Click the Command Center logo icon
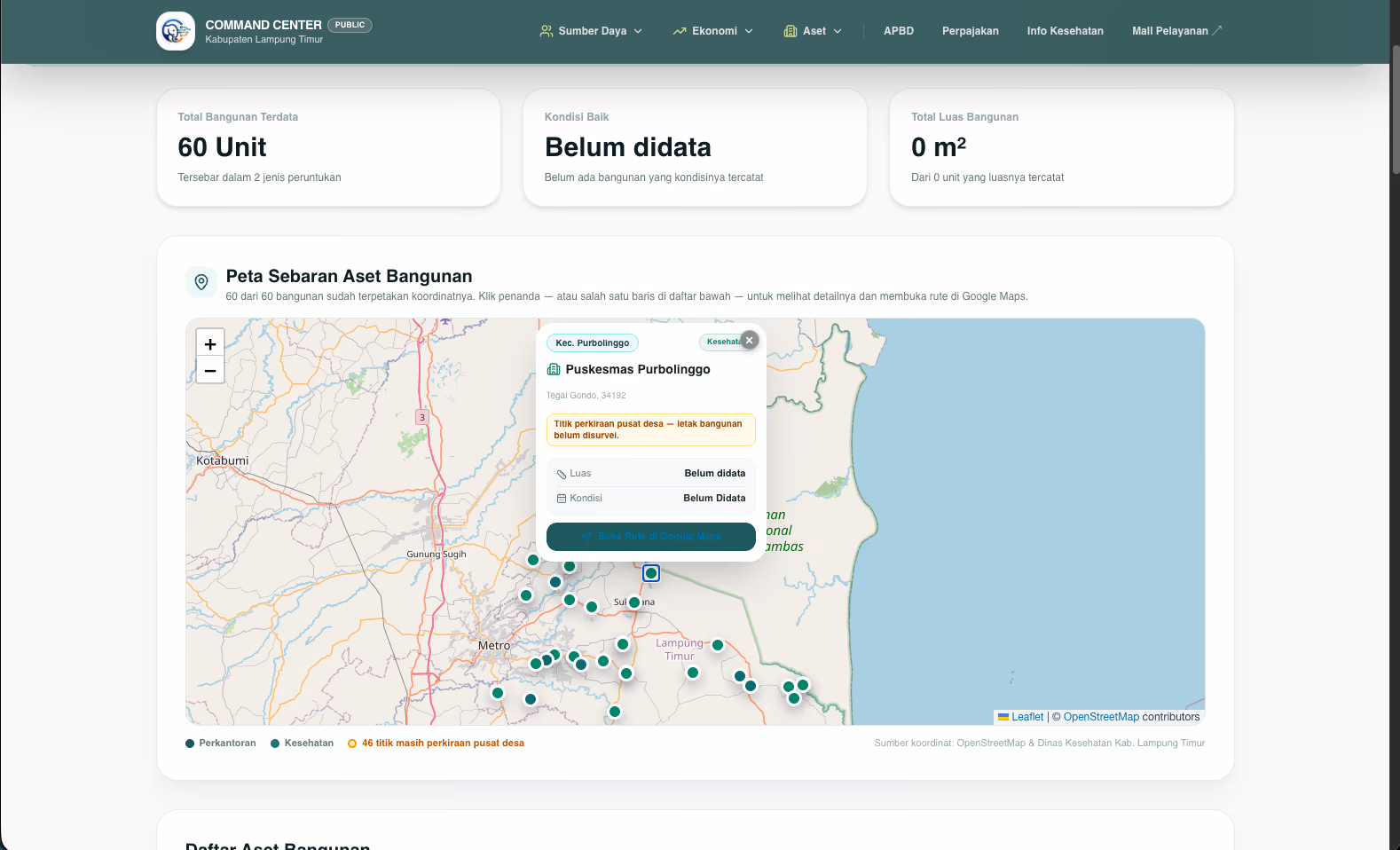Screen dimensions: 1400x850 (x=176, y=31)
